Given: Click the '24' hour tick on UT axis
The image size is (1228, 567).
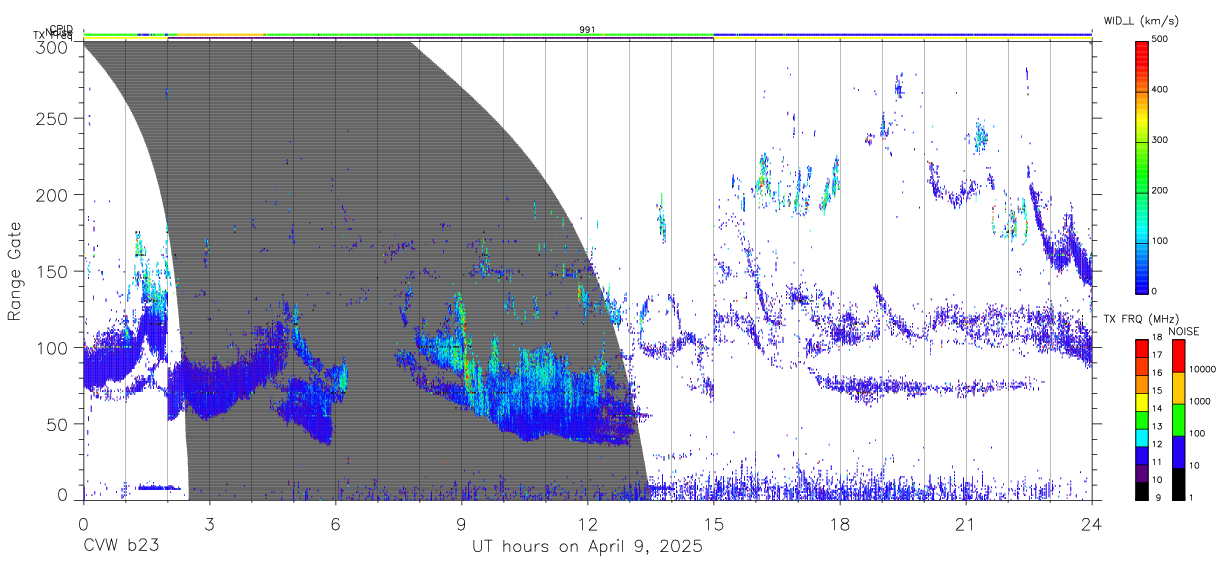Looking at the screenshot, I should [x=1092, y=524].
